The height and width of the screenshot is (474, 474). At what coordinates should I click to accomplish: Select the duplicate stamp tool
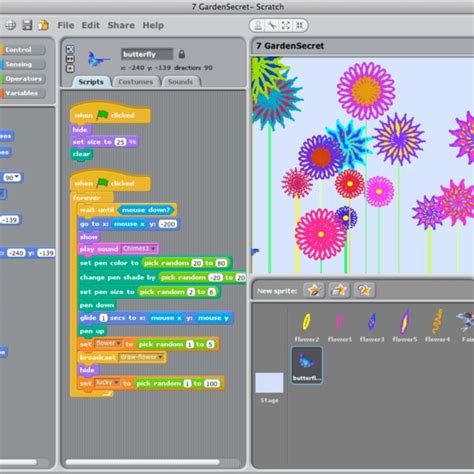(x=258, y=26)
